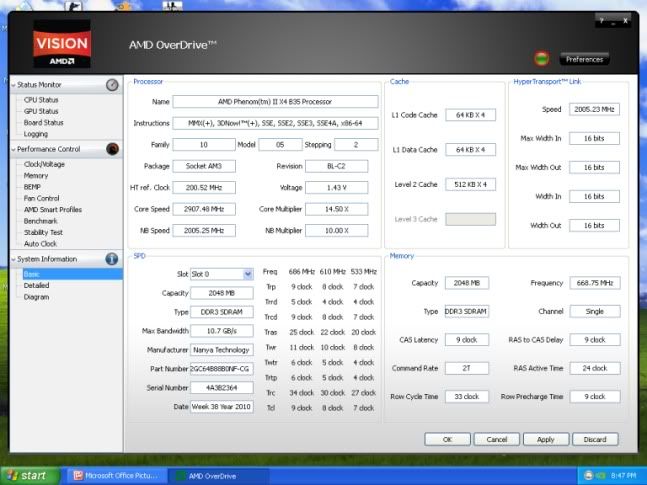The width and height of the screenshot is (647, 485).
Task: Click the Row Cycle Time field
Action: pyautogui.click(x=467, y=396)
